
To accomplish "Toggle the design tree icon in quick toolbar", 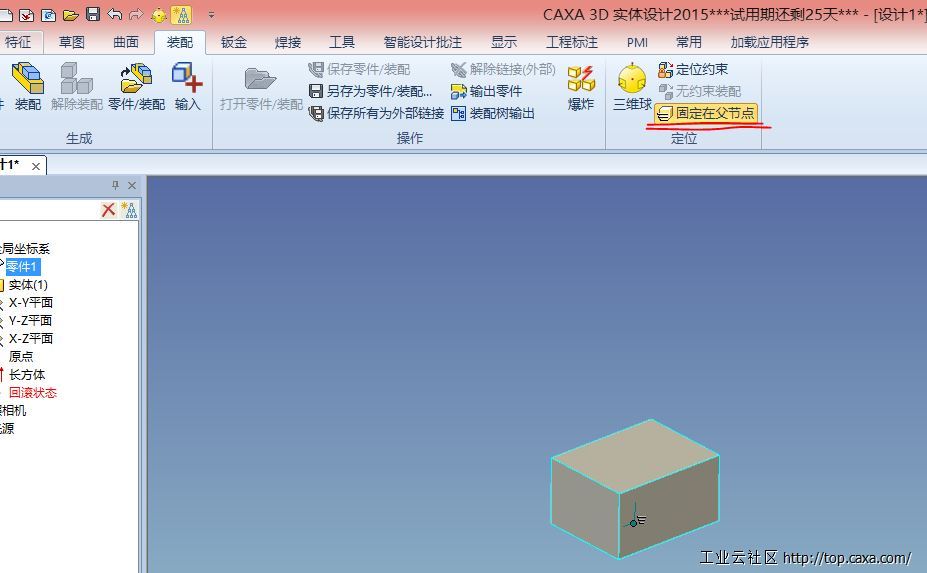I will point(181,14).
